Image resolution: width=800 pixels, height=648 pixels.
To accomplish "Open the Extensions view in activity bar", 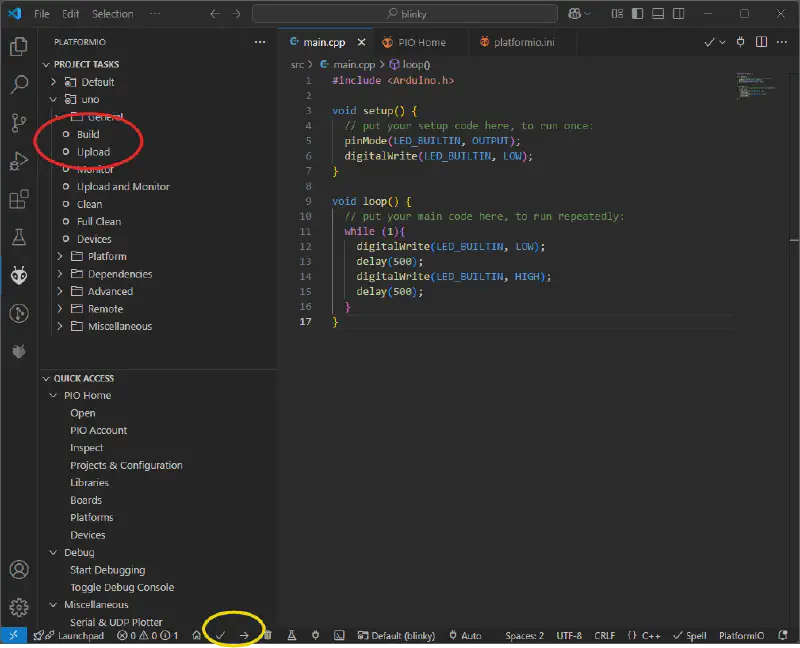I will (18, 200).
